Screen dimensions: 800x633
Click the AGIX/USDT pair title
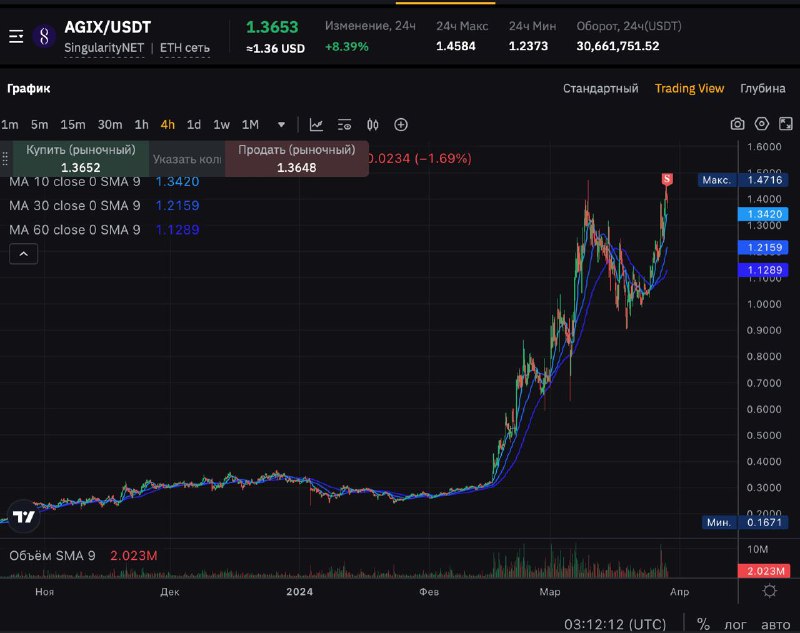coord(108,27)
